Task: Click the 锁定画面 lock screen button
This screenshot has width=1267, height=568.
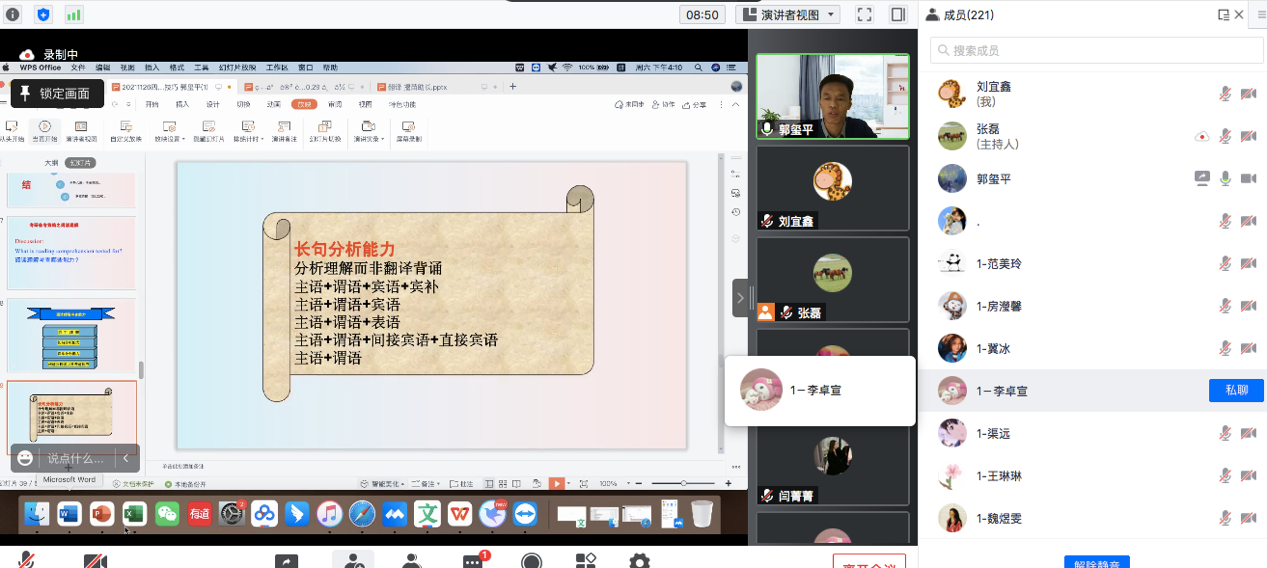Action: coord(56,94)
